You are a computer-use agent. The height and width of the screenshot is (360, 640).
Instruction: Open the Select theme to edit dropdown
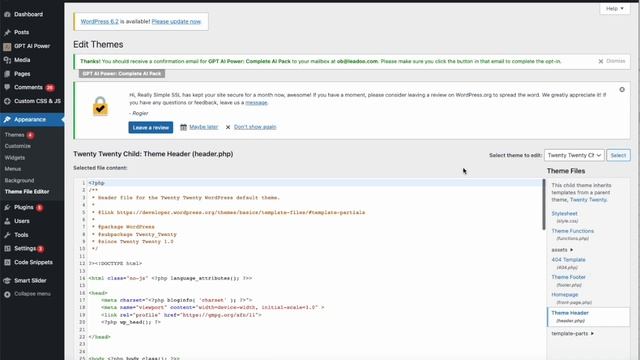point(574,155)
